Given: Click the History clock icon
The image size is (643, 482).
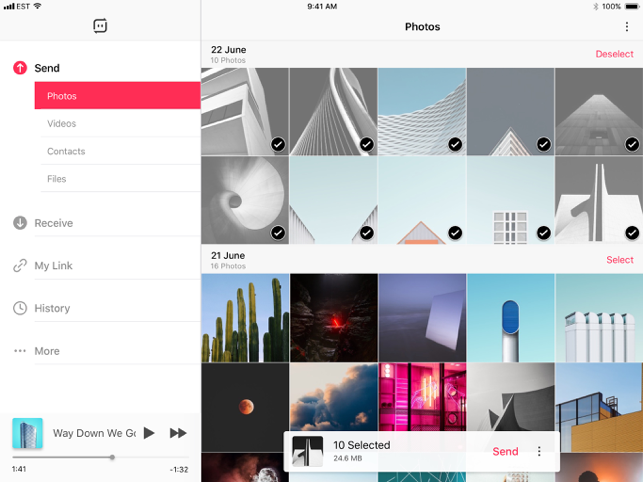Looking at the screenshot, I should click(20, 308).
